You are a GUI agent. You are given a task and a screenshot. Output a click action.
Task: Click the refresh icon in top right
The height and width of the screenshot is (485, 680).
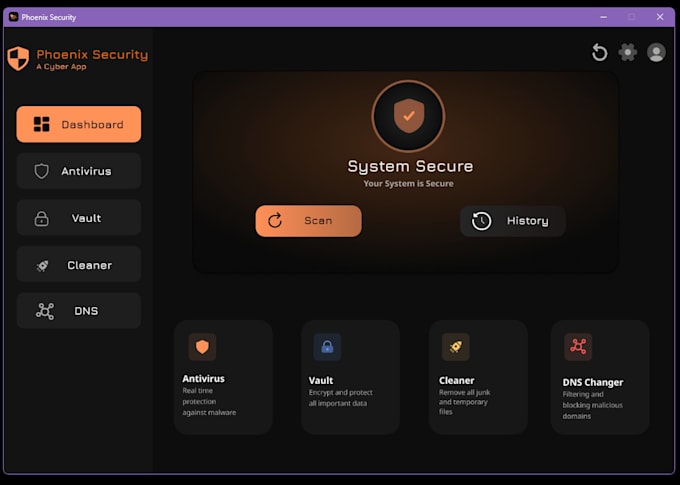point(600,52)
